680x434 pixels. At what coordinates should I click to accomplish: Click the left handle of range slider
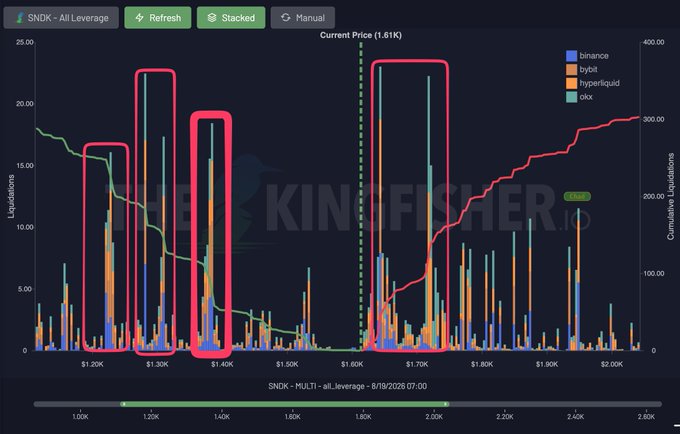pyautogui.click(x=123, y=404)
